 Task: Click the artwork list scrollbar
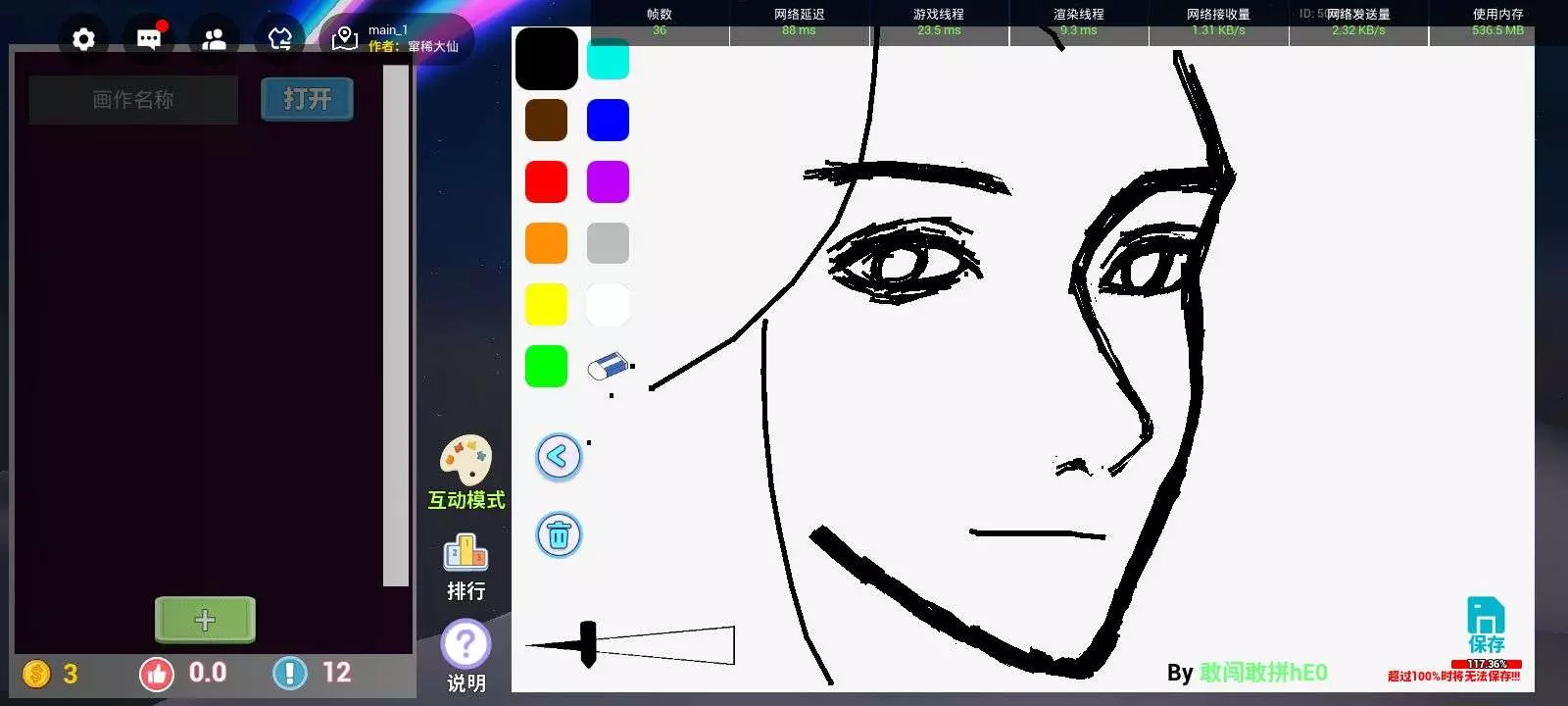[396, 326]
